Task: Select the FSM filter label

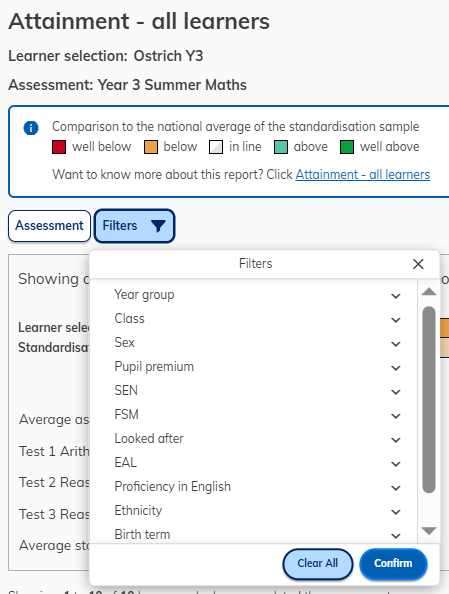Action: point(127,414)
